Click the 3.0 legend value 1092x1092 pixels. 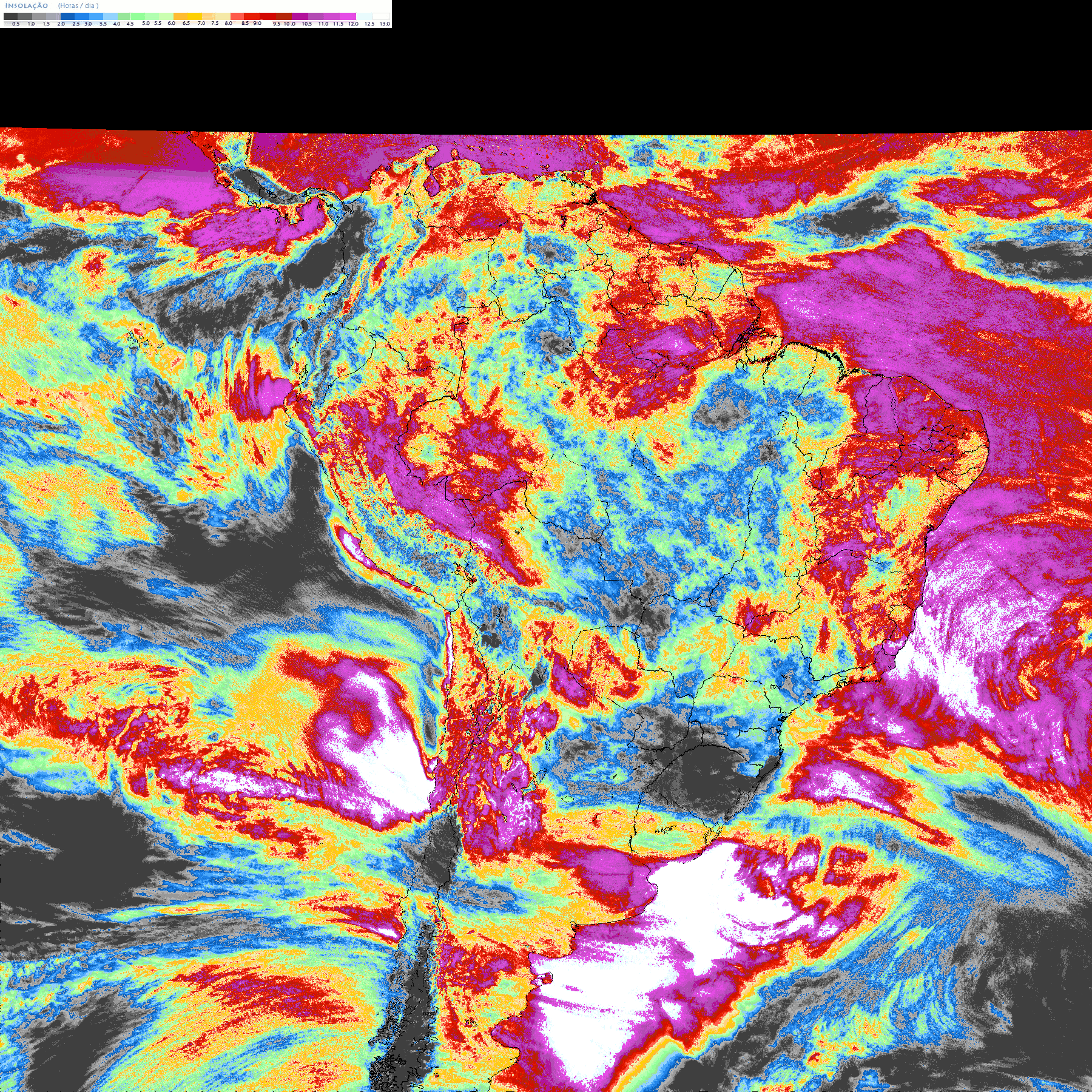pos(88,24)
